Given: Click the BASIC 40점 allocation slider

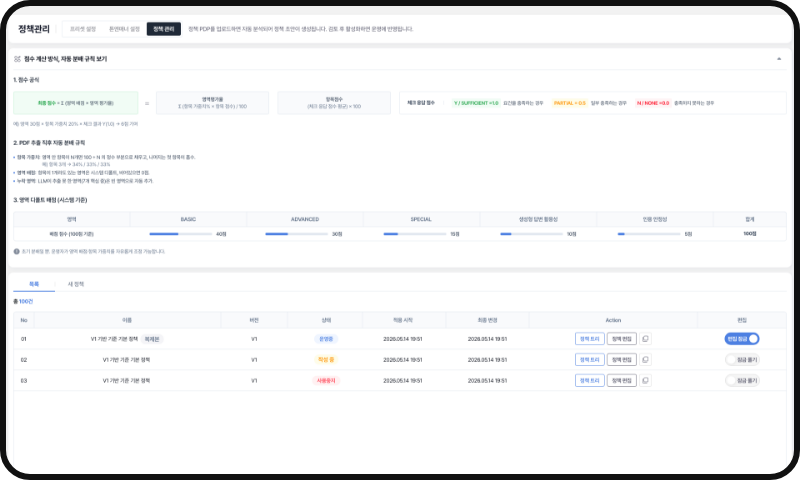Looking at the screenshot, I should (x=181, y=234).
